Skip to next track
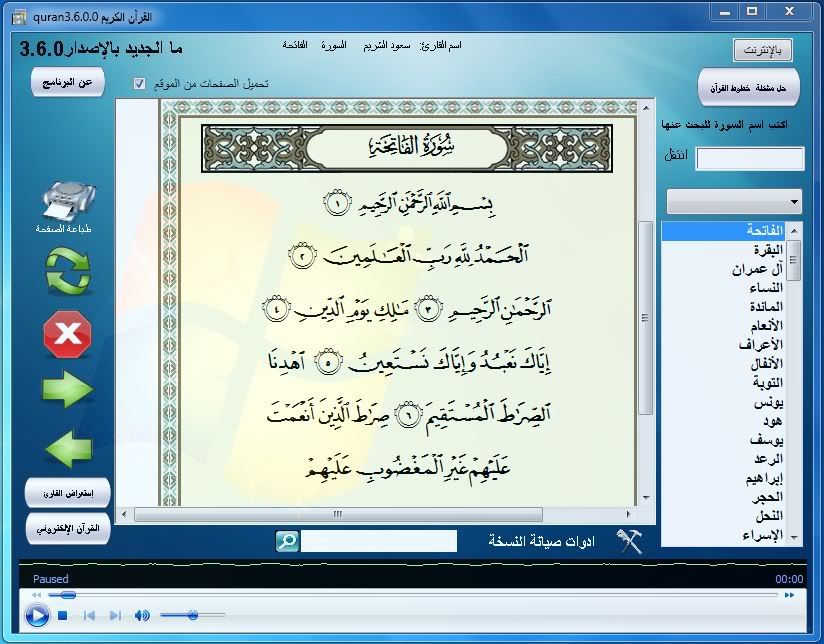The height and width of the screenshot is (644, 824). coord(115,615)
